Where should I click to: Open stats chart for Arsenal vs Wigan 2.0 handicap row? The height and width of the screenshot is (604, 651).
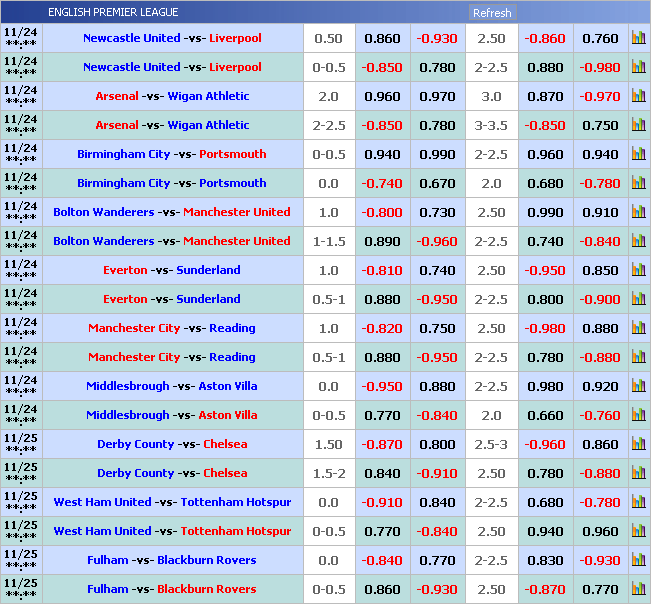click(x=638, y=97)
